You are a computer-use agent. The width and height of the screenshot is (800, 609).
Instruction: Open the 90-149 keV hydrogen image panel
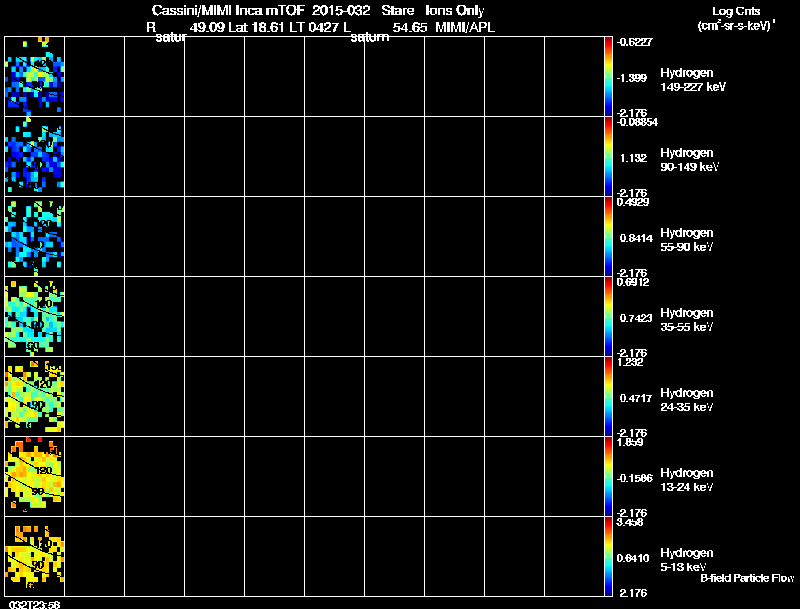coord(35,157)
